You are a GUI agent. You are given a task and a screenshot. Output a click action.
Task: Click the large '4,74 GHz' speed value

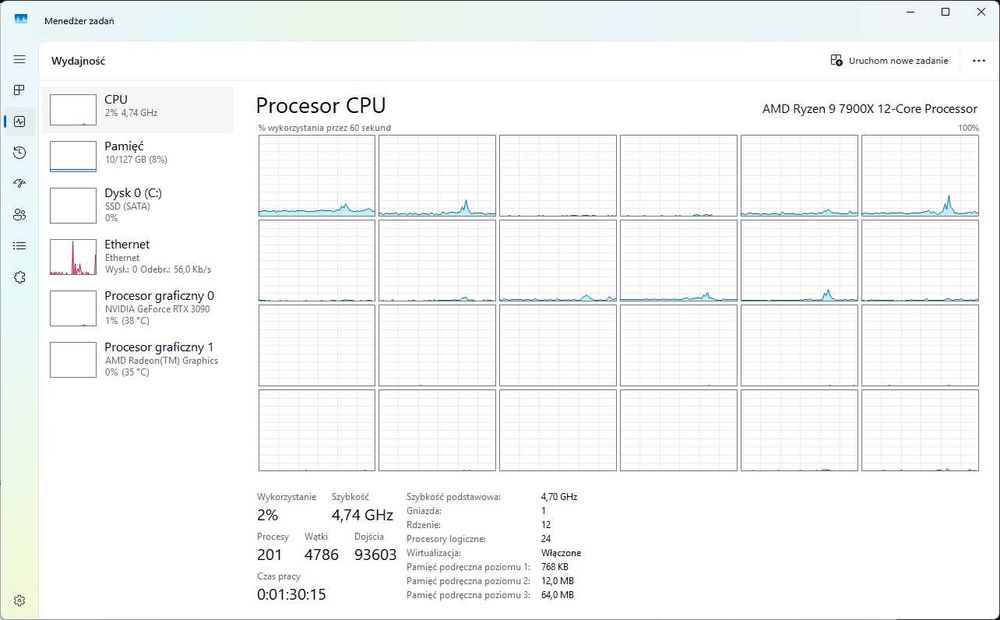pyautogui.click(x=362, y=515)
